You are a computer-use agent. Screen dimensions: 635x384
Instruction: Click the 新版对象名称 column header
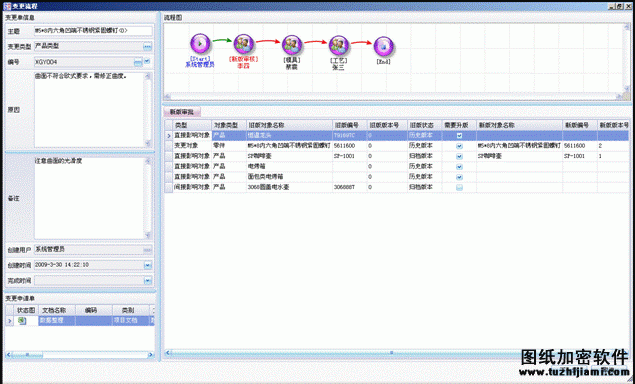coord(519,125)
